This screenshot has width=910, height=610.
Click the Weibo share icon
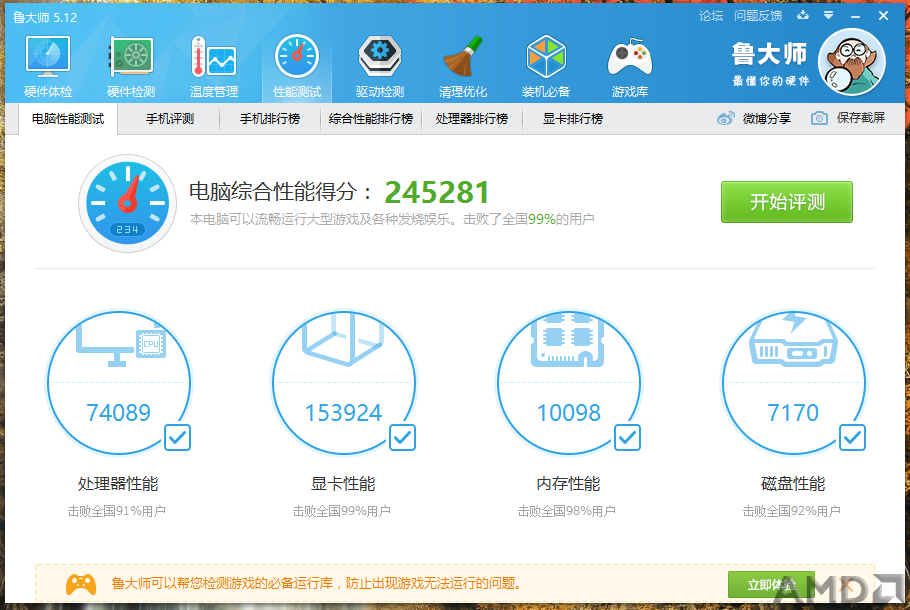point(725,118)
